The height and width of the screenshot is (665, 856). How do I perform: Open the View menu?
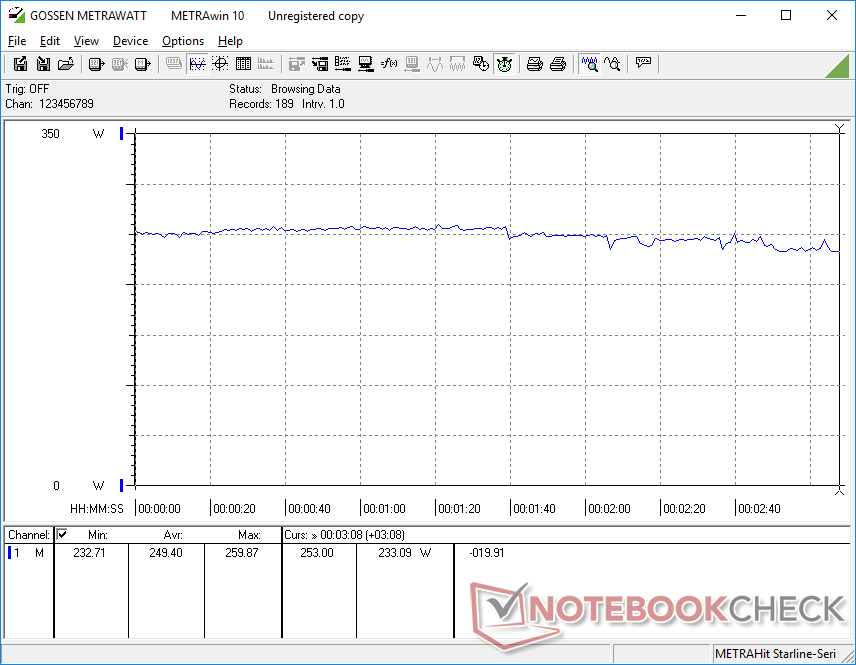(x=86, y=41)
